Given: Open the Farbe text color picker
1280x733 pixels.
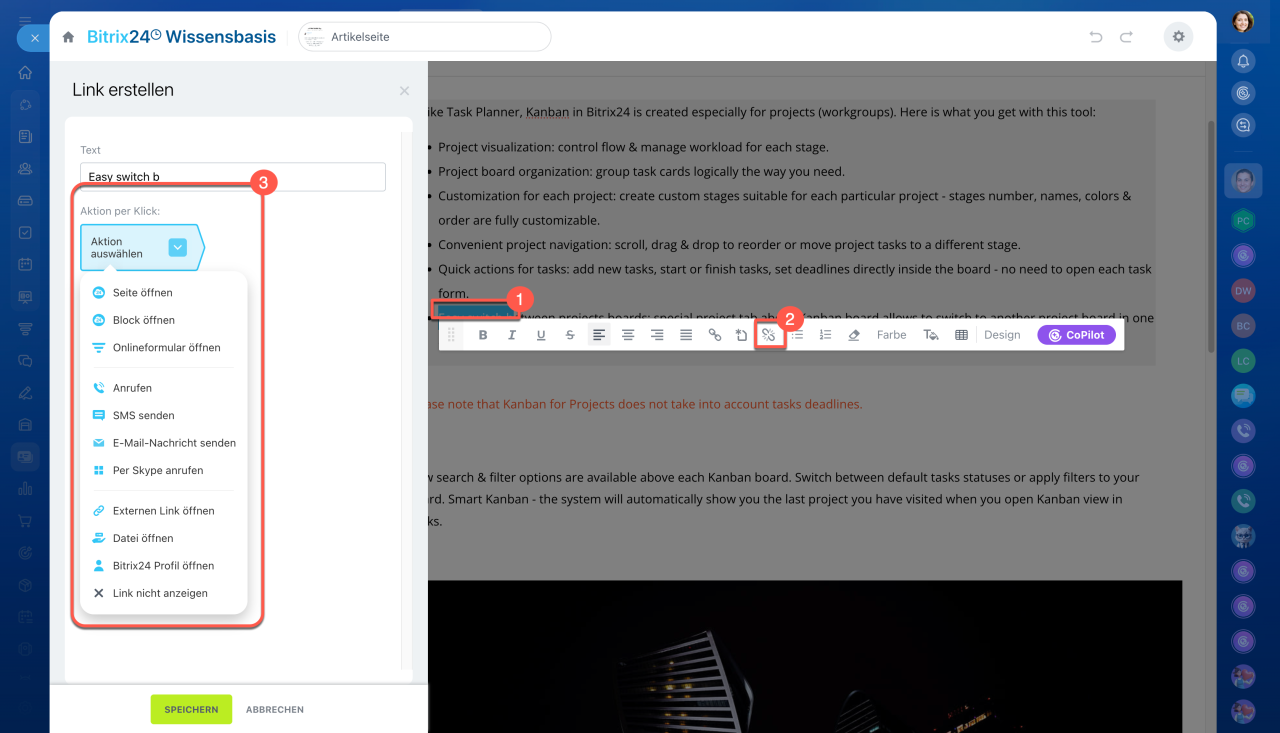Looking at the screenshot, I should tap(891, 335).
